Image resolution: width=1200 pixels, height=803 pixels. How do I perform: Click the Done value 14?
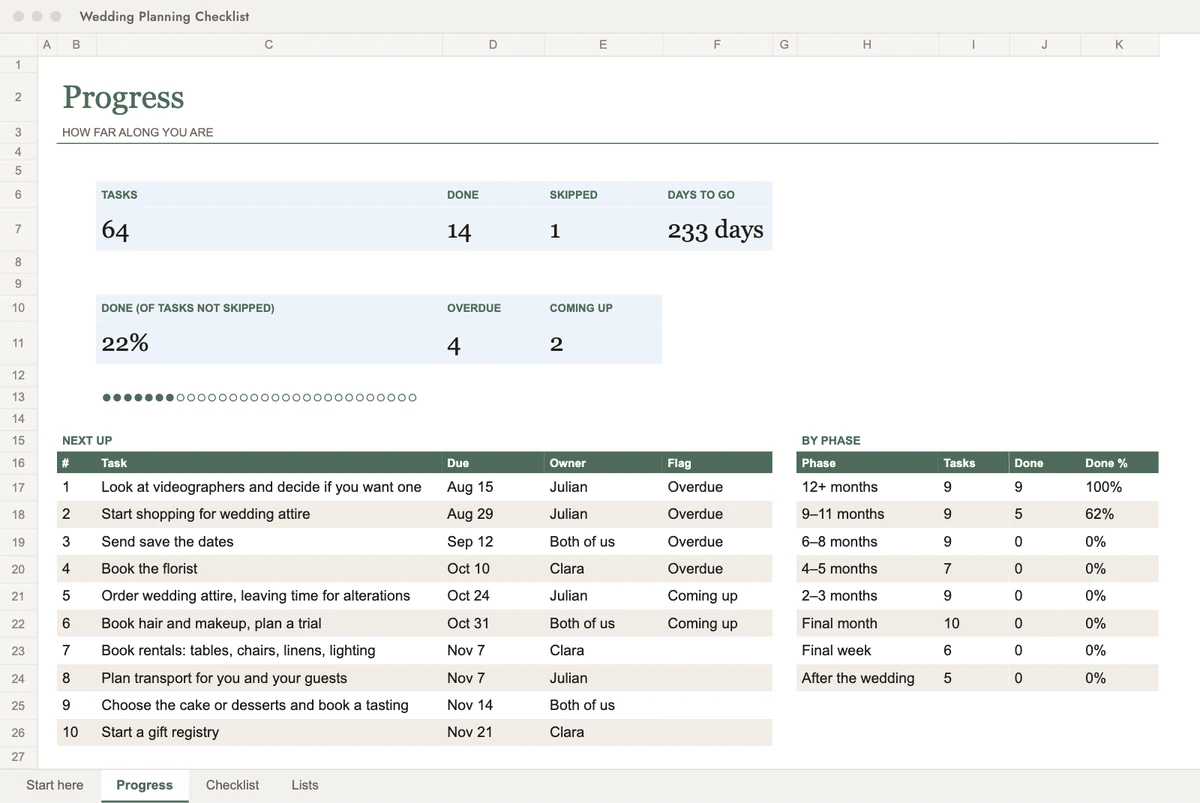(x=459, y=231)
